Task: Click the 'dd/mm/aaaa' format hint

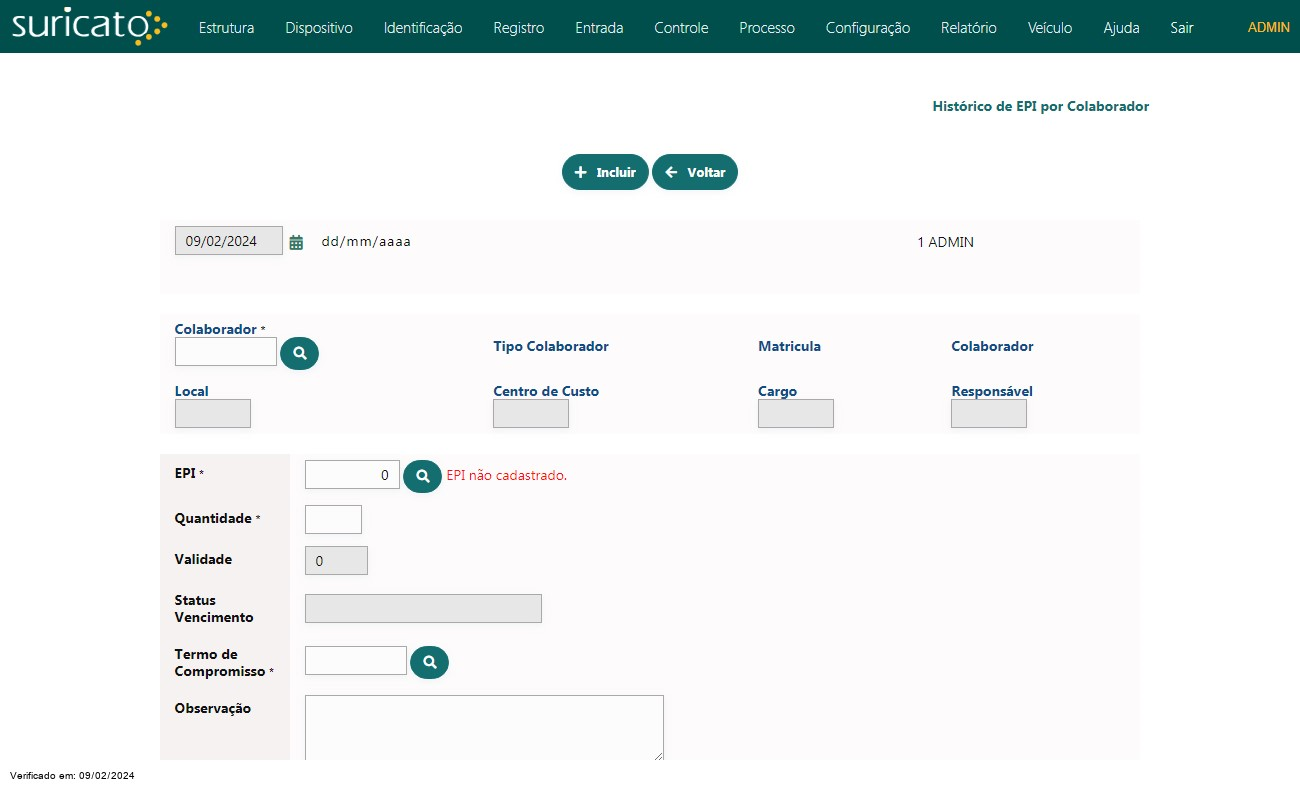Action: click(366, 242)
